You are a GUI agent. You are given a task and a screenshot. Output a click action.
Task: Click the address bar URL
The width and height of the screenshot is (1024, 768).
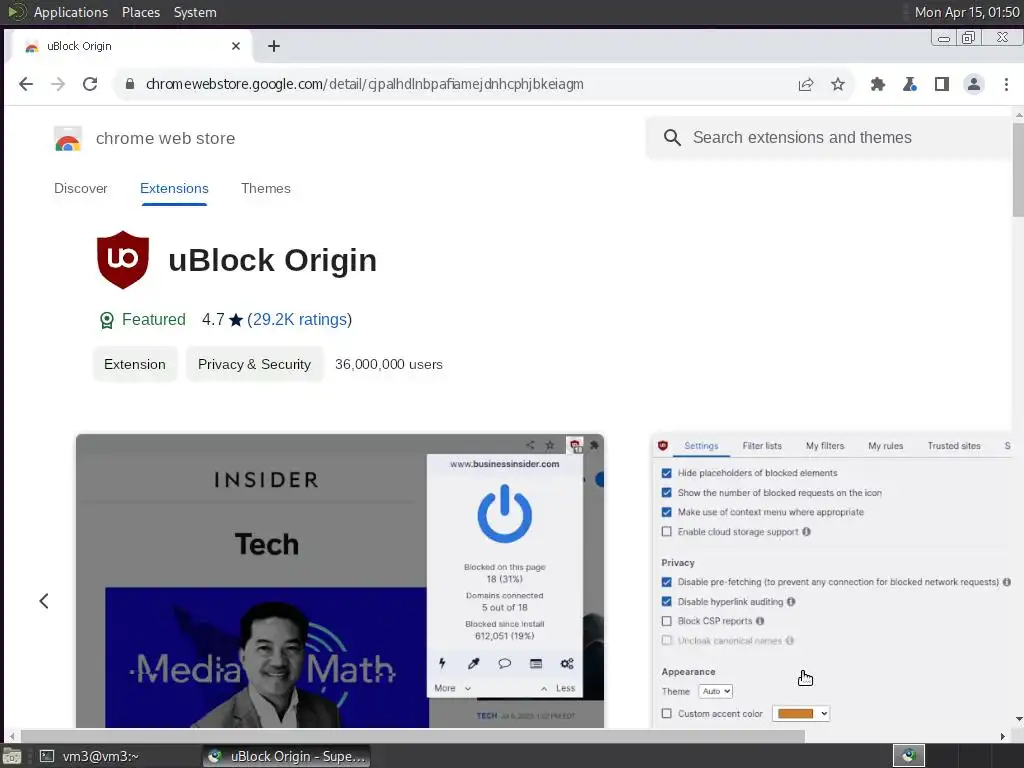364,84
